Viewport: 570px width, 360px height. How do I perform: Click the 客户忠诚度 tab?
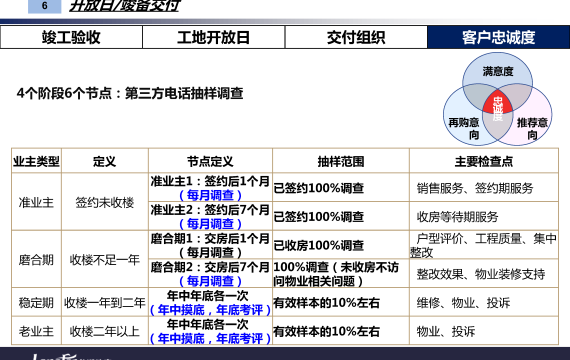(498, 37)
